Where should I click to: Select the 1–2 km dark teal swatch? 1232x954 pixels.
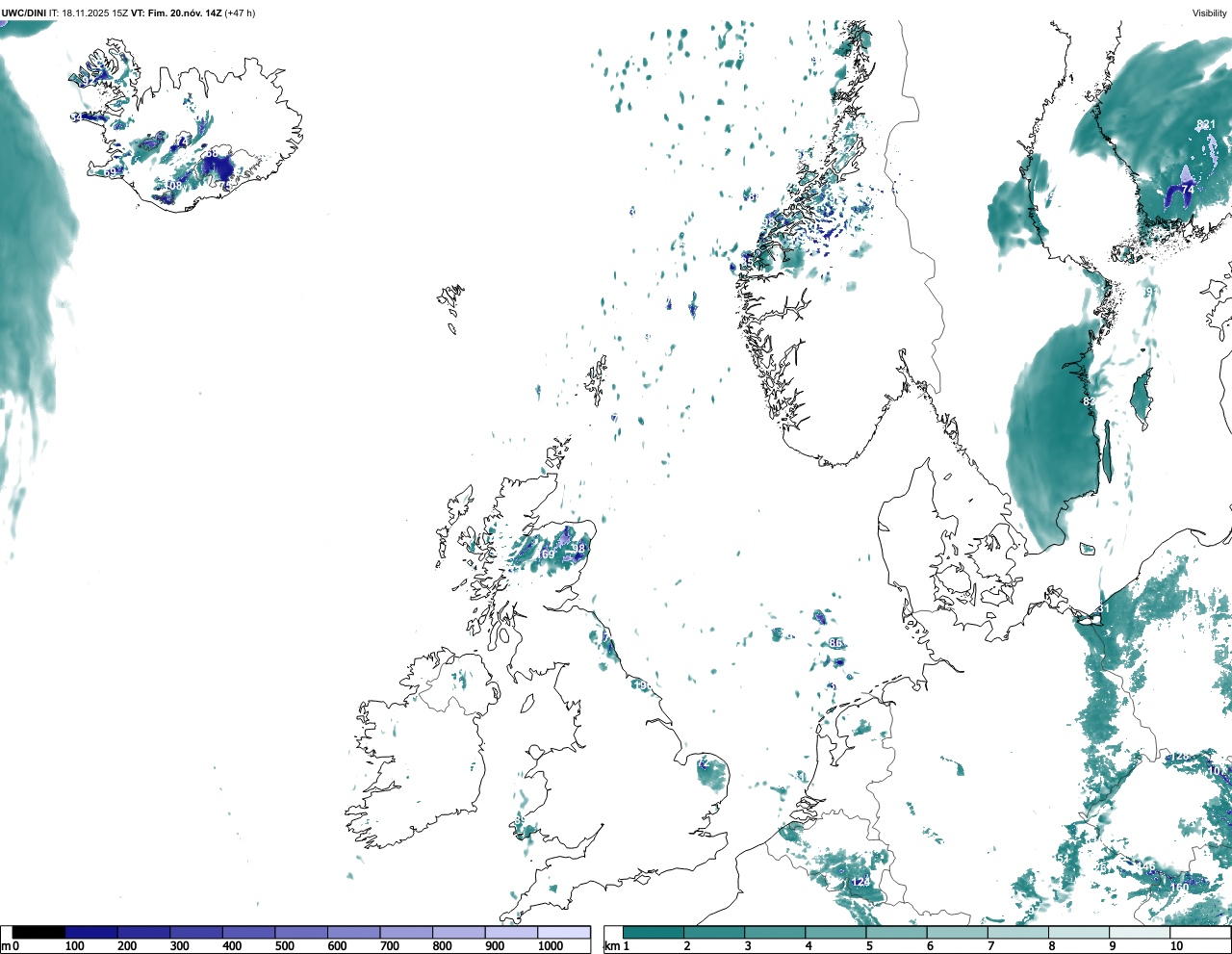pyautogui.click(x=654, y=933)
